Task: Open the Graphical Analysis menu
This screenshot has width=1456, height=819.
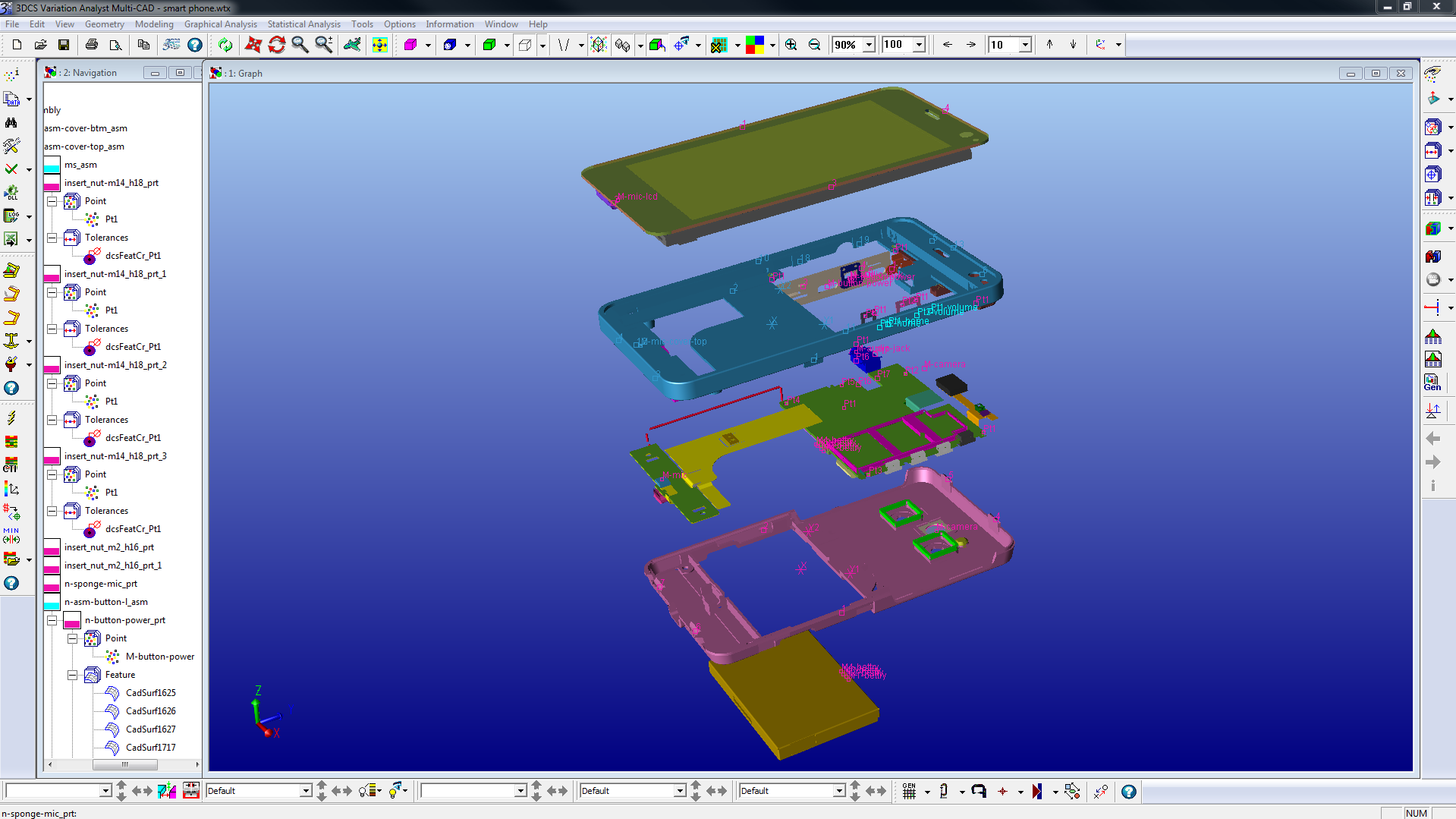Action: click(x=220, y=24)
